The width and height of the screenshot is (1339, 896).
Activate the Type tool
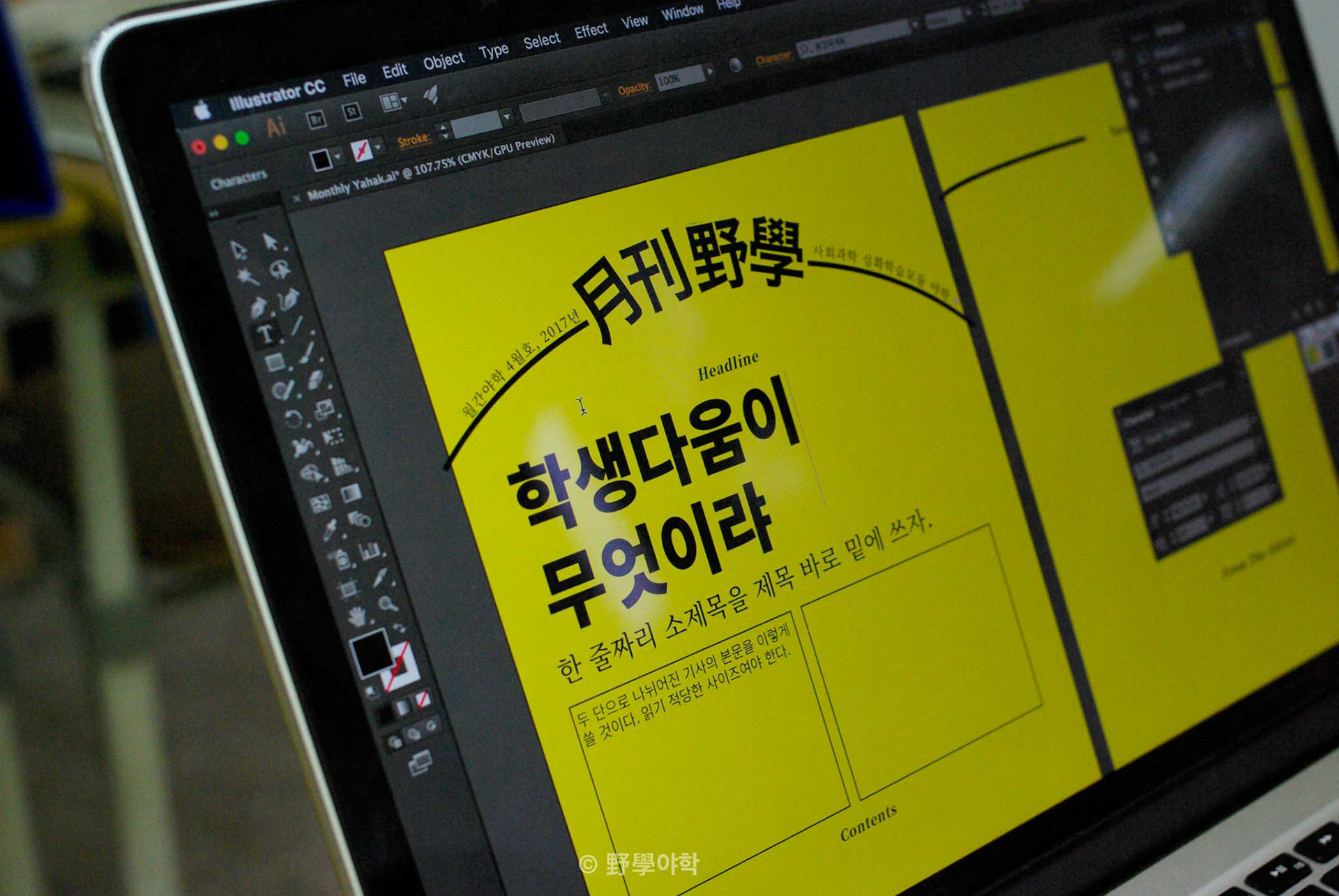pyautogui.click(x=266, y=335)
